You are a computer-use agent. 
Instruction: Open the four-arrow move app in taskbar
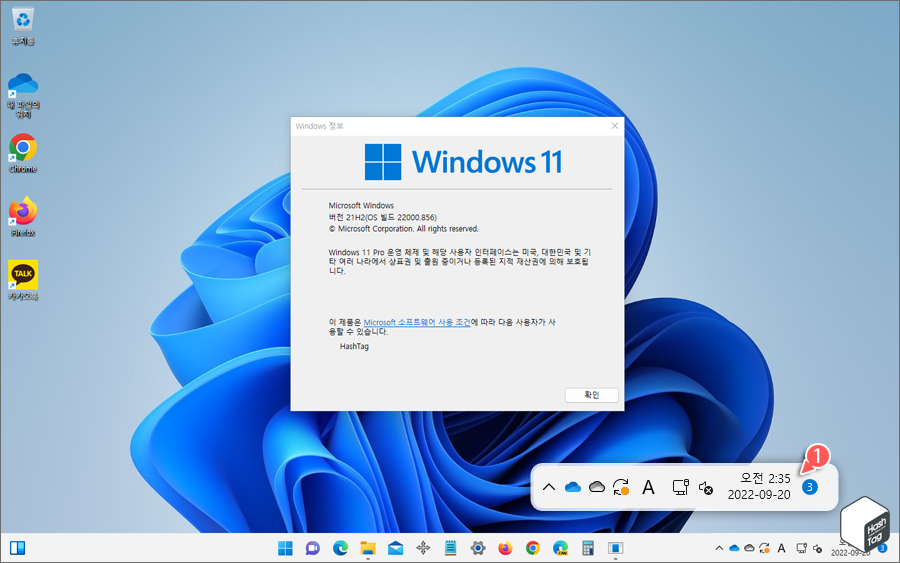(423, 548)
